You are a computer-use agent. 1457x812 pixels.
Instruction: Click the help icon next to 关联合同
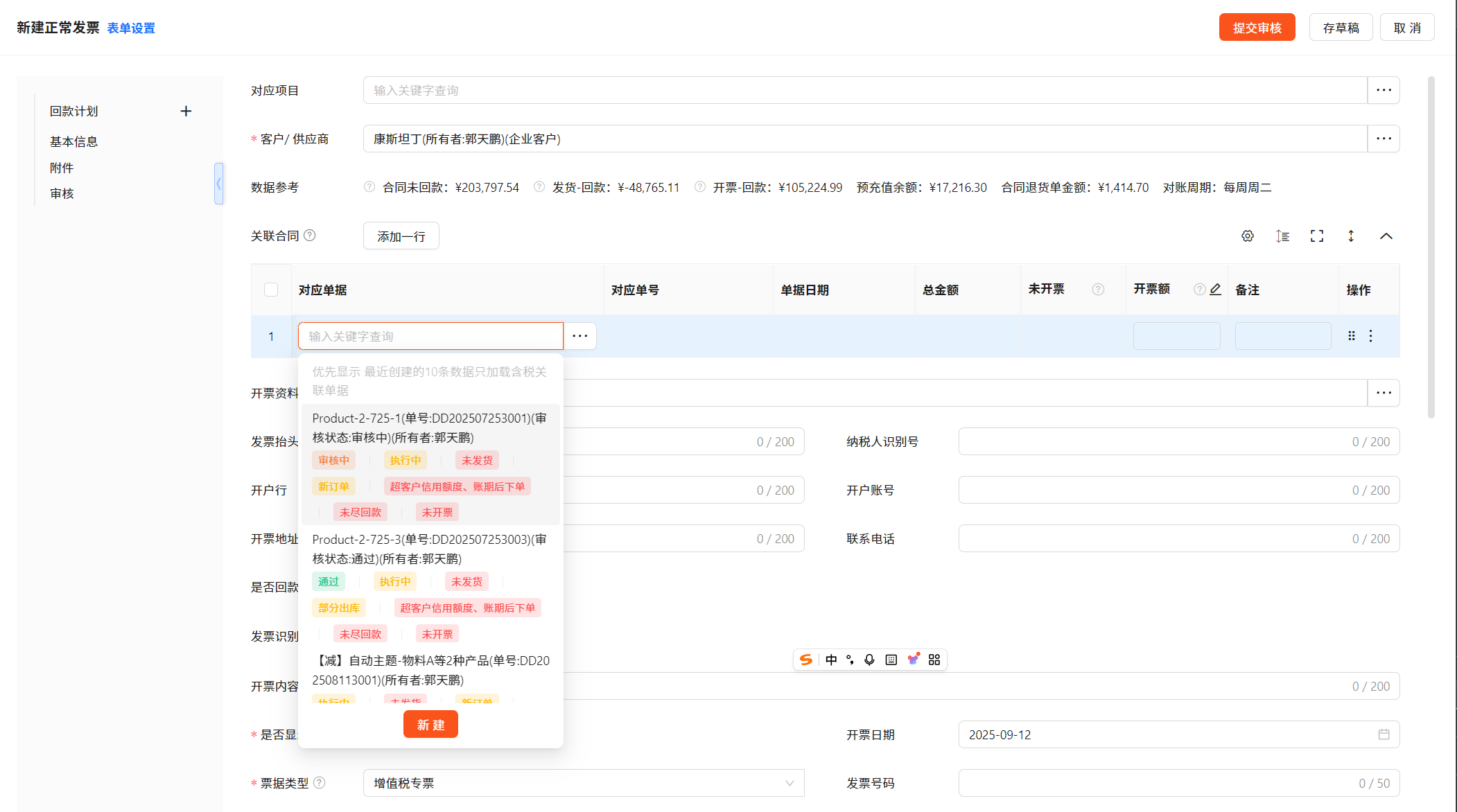pos(310,236)
